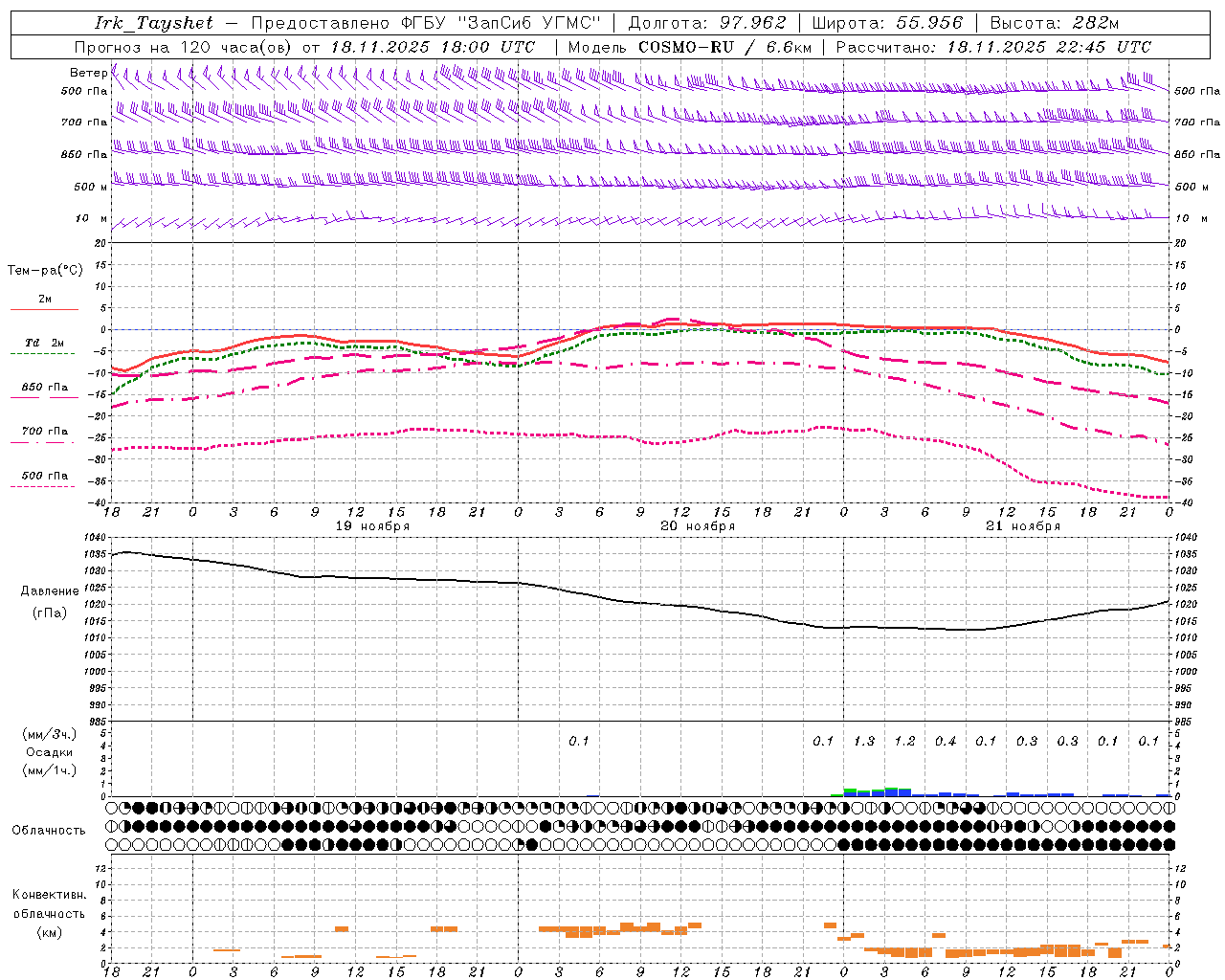1225x980 pixels.
Task: Click the dashed line sample under Td 2м
Action: tap(43, 354)
